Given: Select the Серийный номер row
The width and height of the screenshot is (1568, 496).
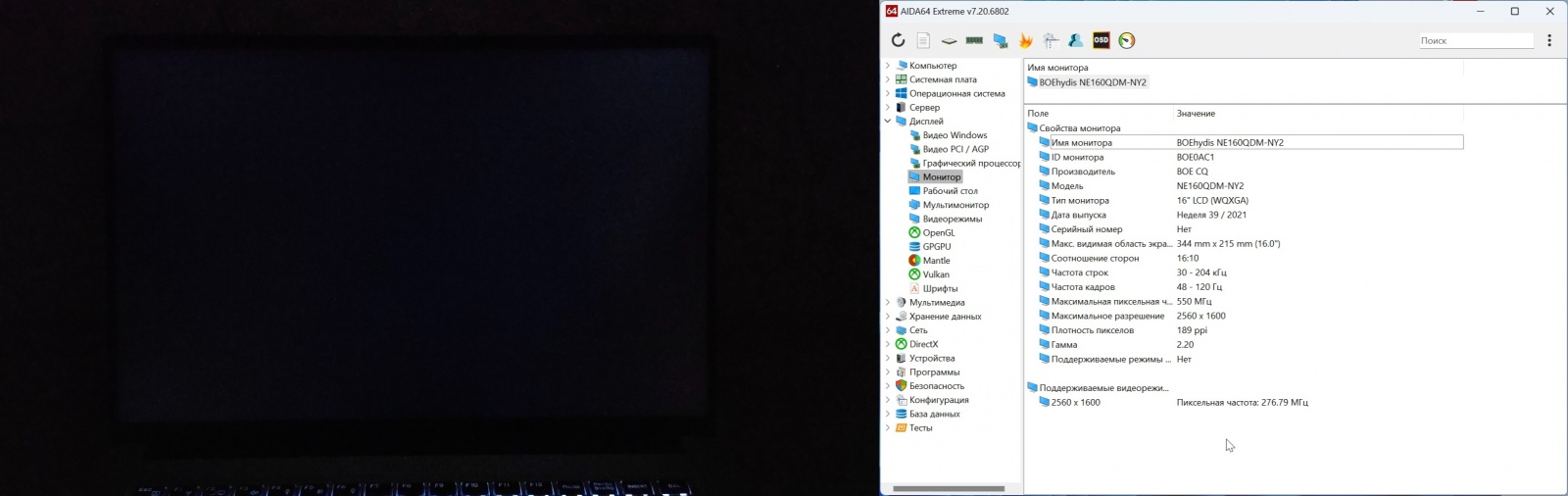Looking at the screenshot, I should click(x=1250, y=229).
